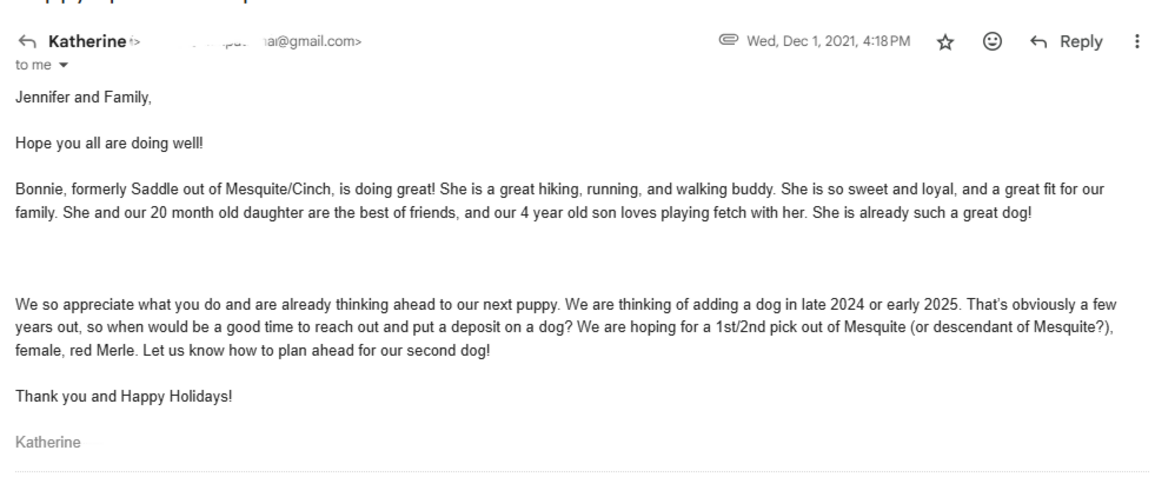Click the Wed, Dec 1, 2021 timestamp
This screenshot has height=477, width=1155.
pyautogui.click(x=828, y=41)
